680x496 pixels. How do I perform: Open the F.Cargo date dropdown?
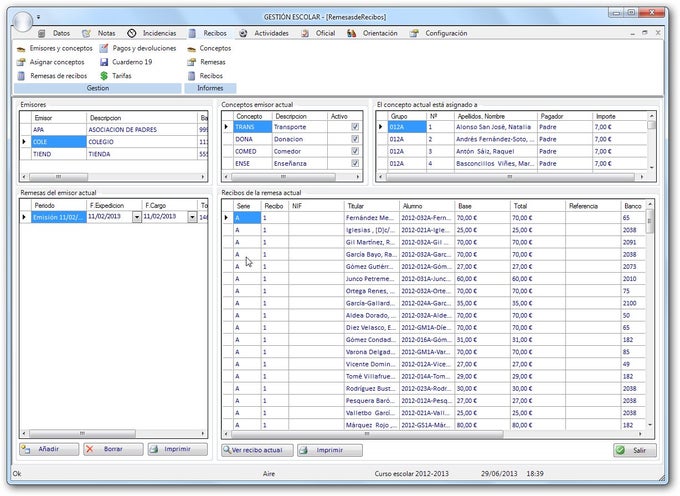click(192, 217)
